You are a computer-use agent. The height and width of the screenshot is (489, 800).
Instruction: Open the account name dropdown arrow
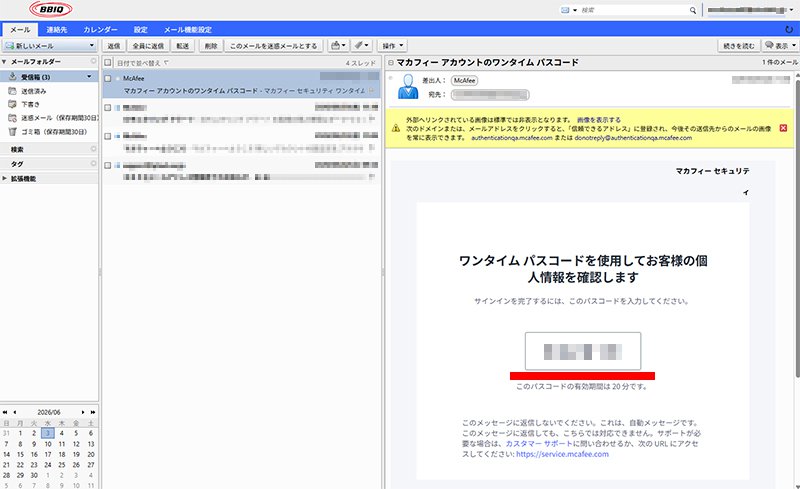point(791,10)
